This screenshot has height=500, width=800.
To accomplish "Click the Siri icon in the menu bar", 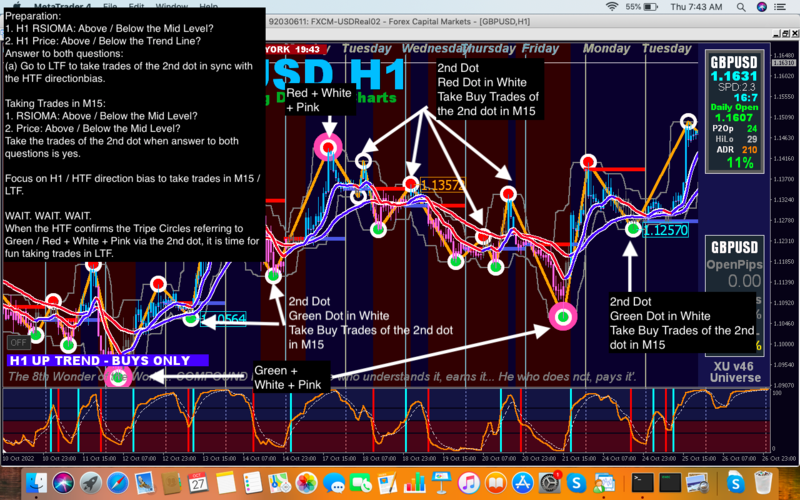I will 762,7.
